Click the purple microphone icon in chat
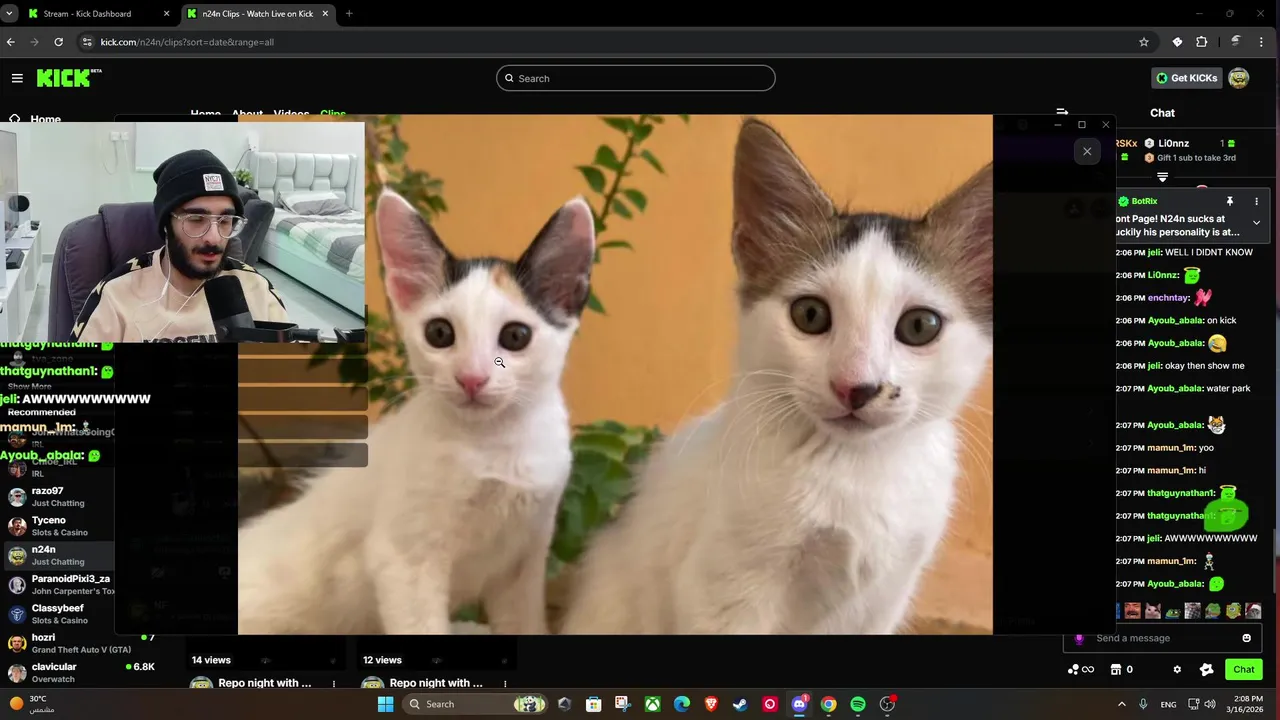1280x720 pixels. click(1079, 638)
